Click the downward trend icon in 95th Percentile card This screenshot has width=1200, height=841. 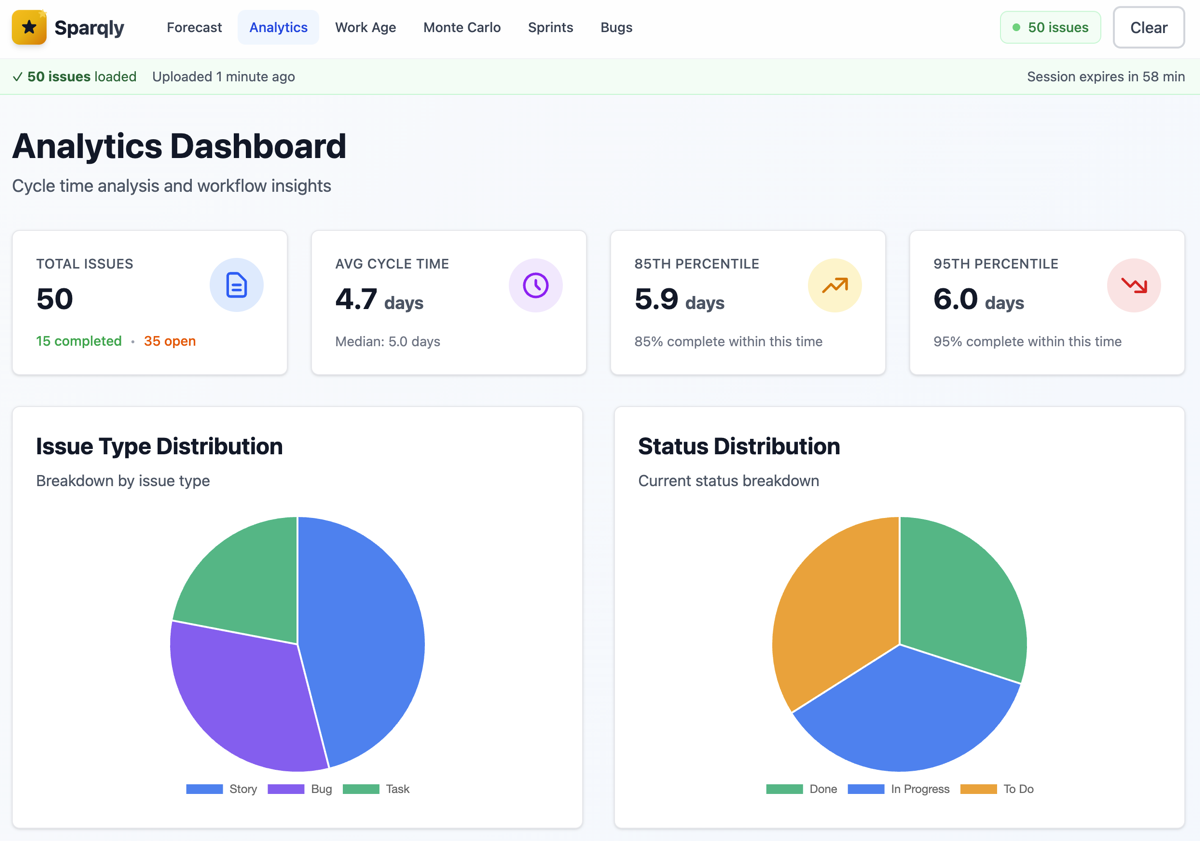1133,285
